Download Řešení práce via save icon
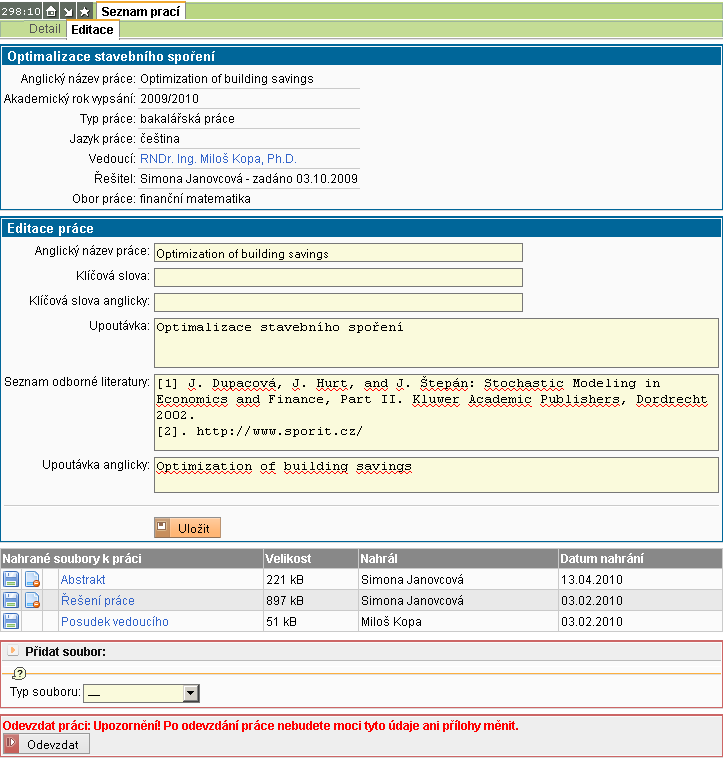The height and width of the screenshot is (761, 725). click(x=11, y=600)
